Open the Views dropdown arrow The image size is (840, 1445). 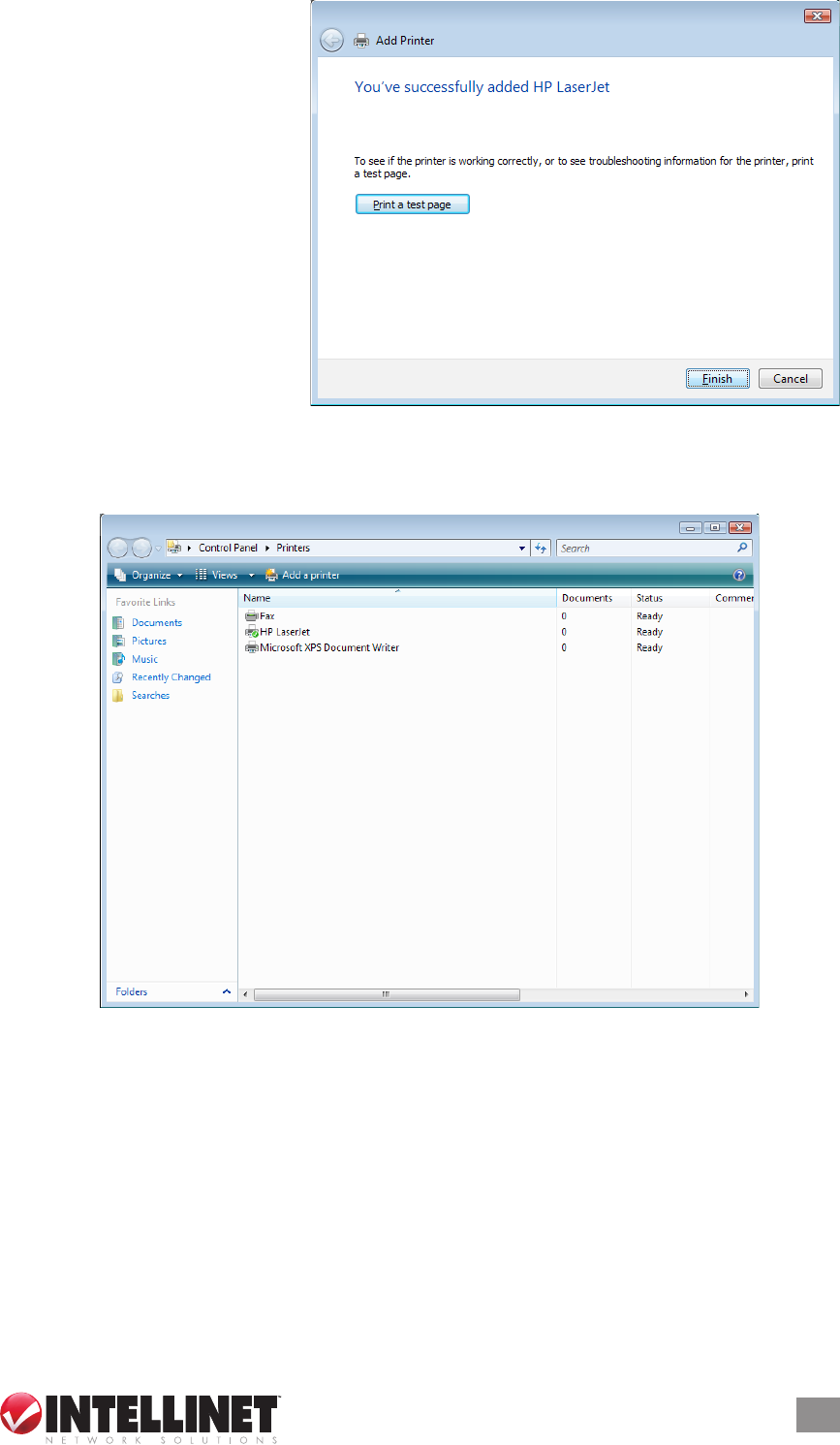[251, 576]
